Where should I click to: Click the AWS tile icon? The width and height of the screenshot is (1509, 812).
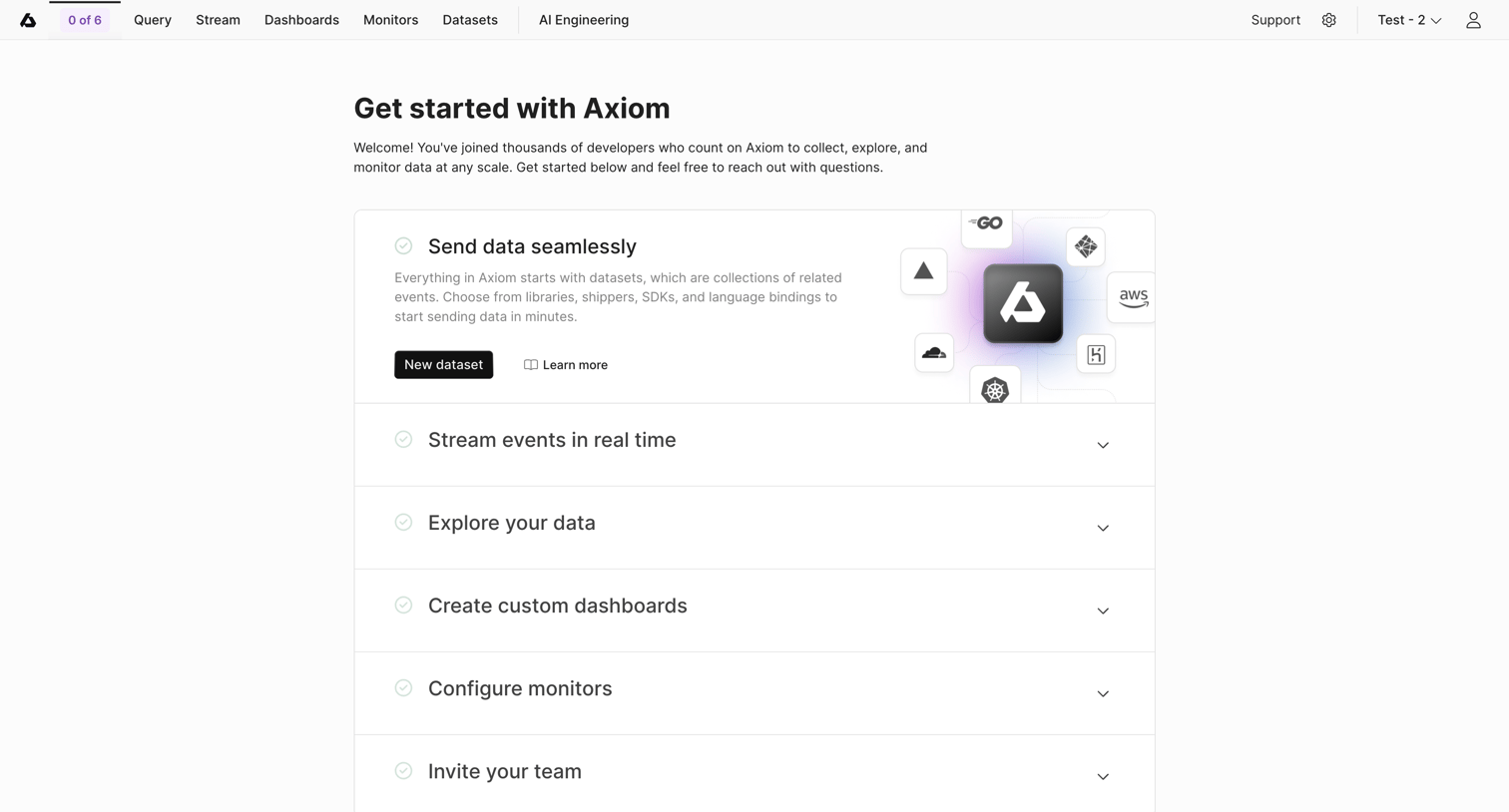click(1132, 297)
